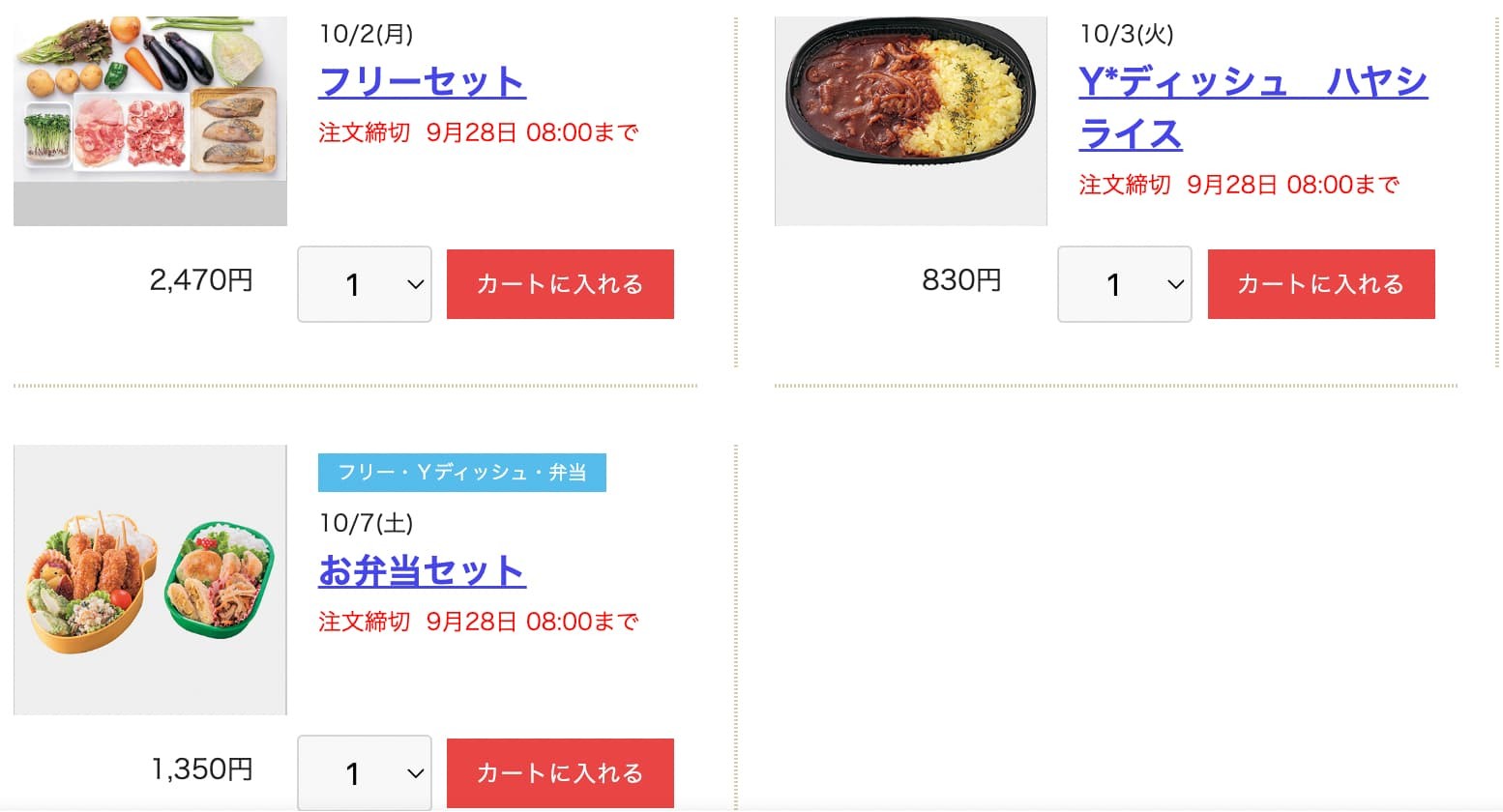Image resolution: width=1503 pixels, height=812 pixels.
Task: Click the 2,470円 price label
Action: pos(201,280)
